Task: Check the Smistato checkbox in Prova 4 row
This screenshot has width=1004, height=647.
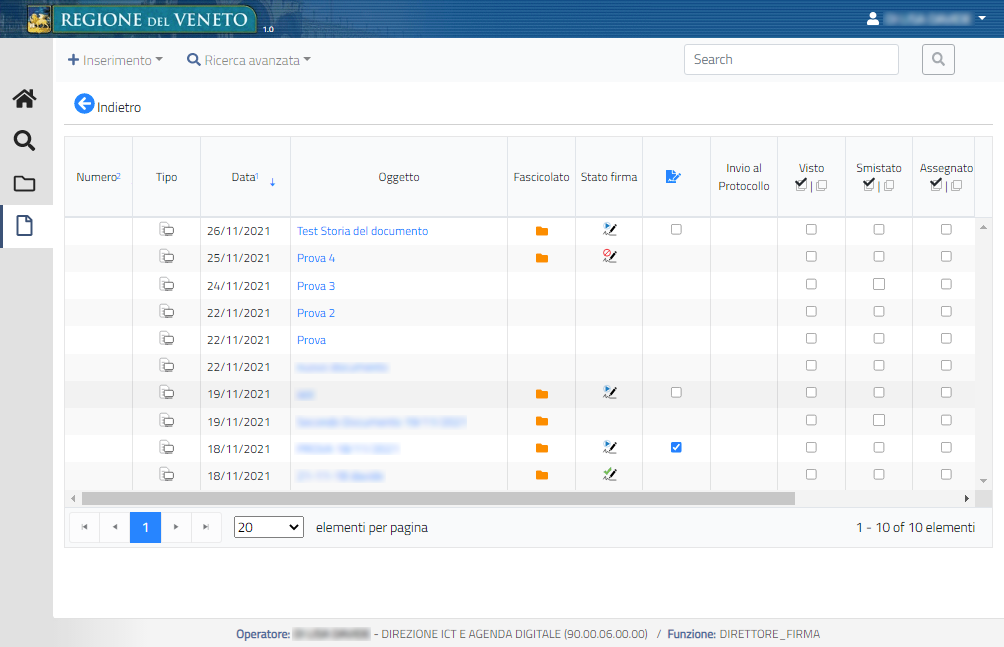Action: click(x=878, y=256)
